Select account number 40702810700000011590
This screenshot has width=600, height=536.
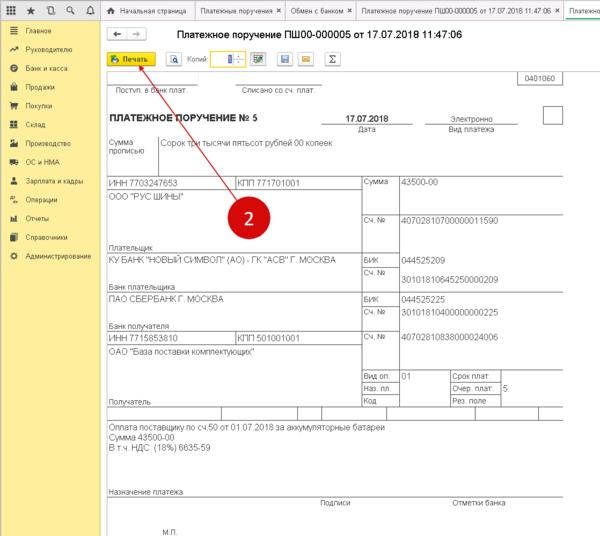[x=449, y=221]
